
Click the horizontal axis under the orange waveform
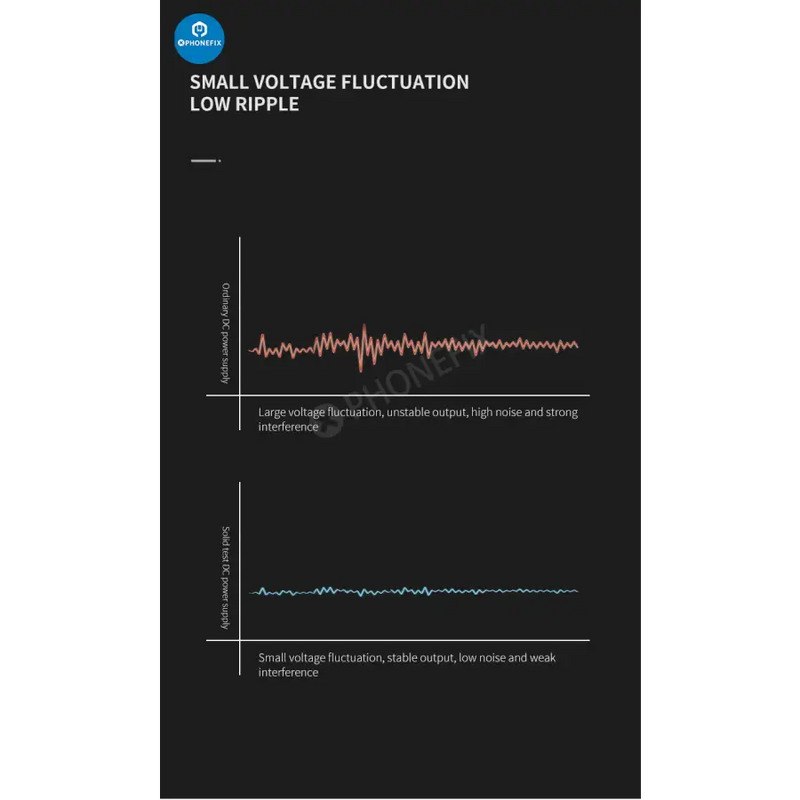(400, 395)
